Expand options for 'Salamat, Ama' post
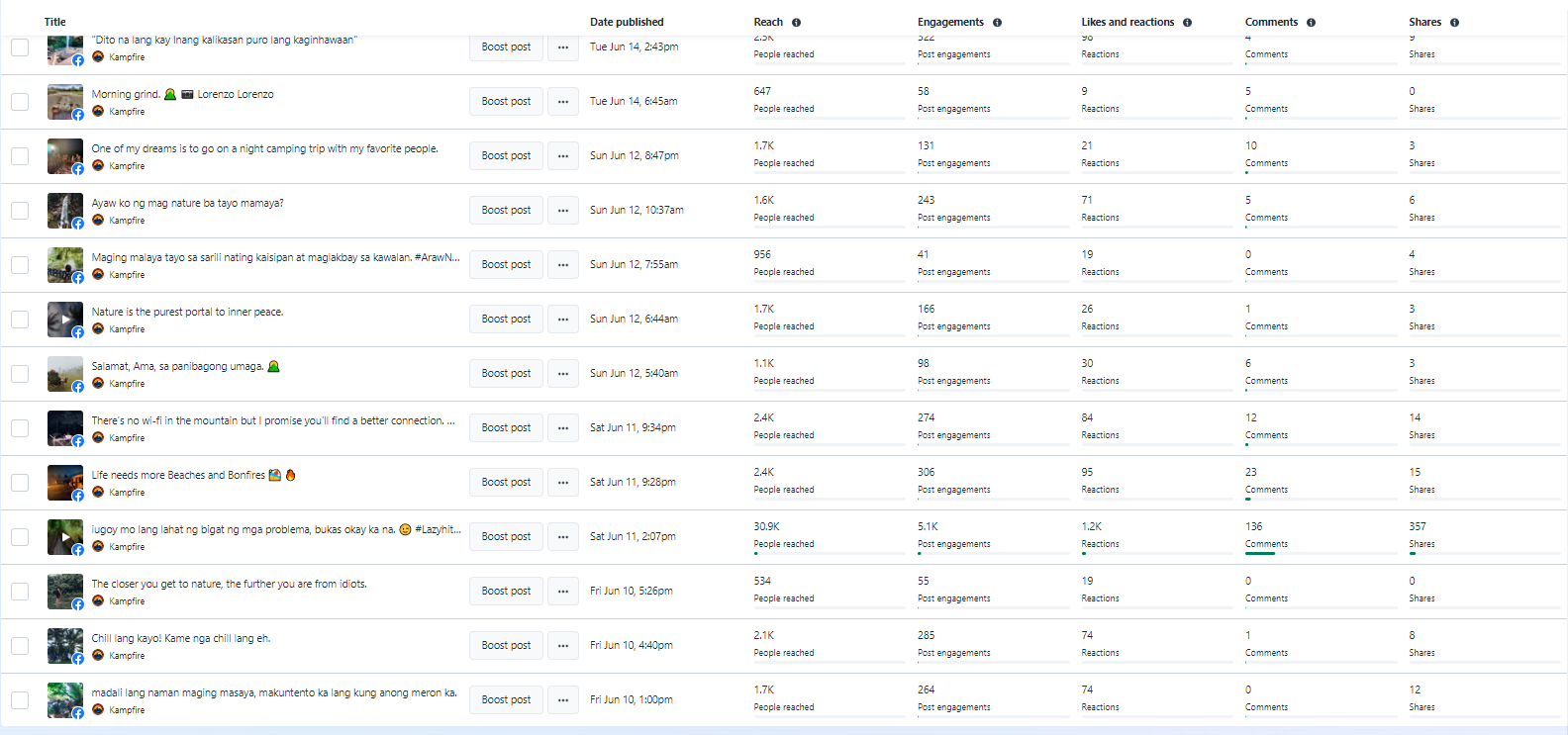1568x735 pixels. click(563, 374)
